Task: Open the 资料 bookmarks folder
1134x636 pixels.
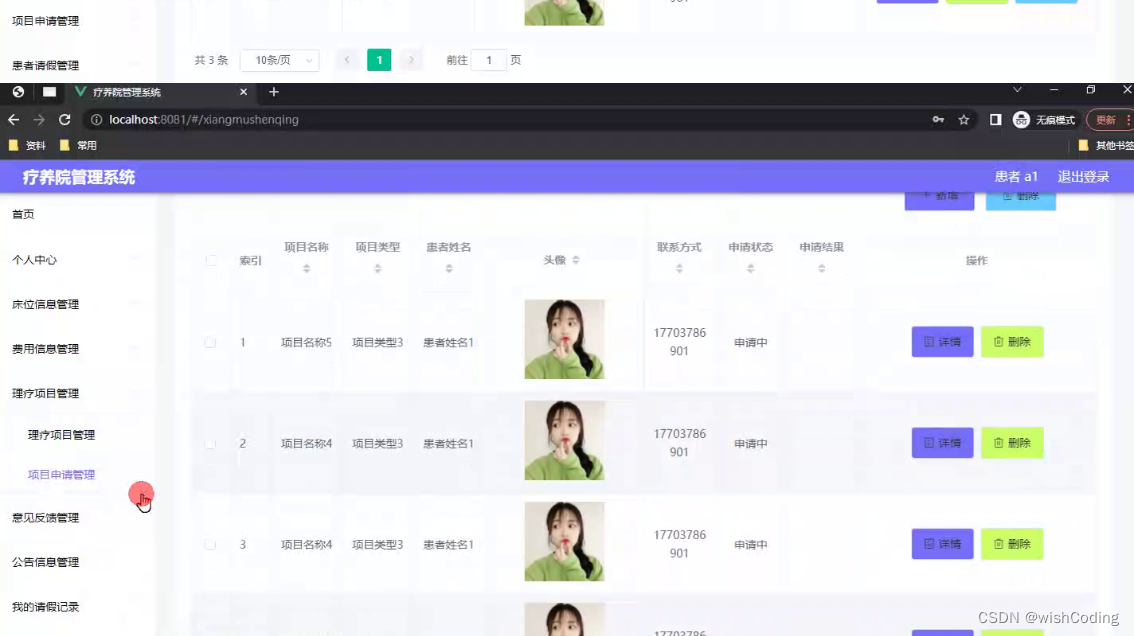Action: point(27,145)
